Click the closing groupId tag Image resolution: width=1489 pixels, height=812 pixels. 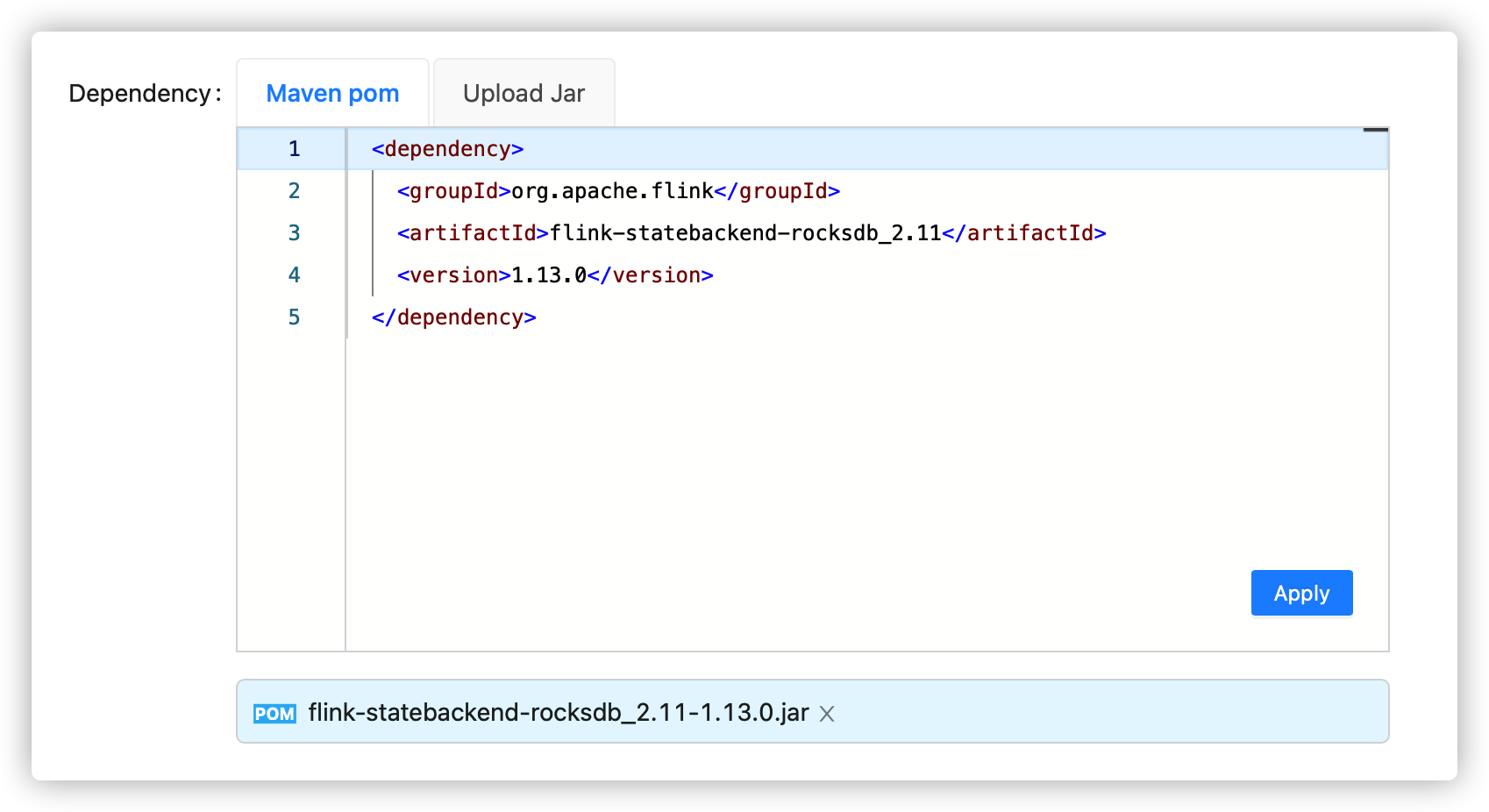point(777,191)
